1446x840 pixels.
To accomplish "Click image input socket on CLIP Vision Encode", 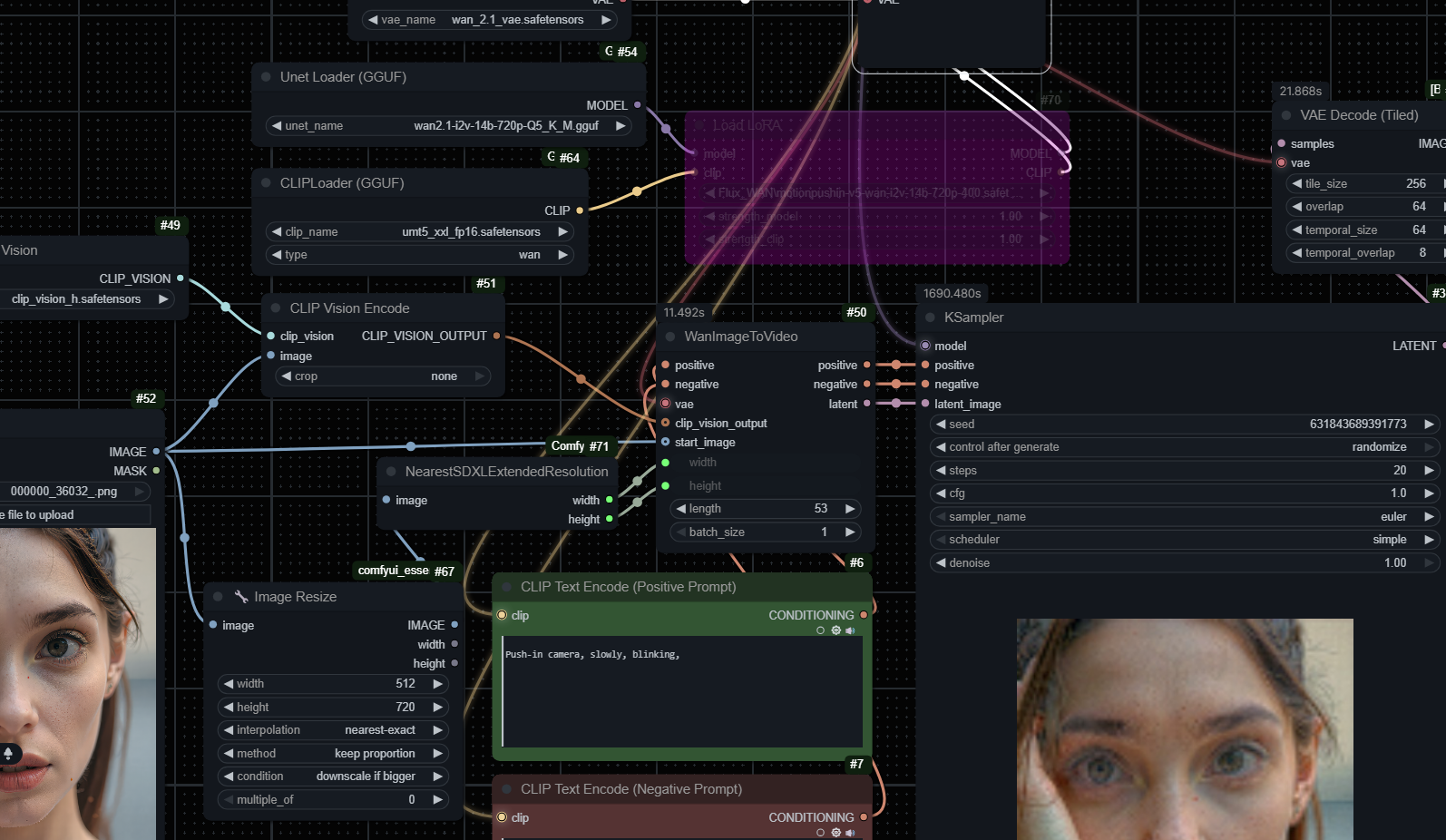I will pos(270,356).
